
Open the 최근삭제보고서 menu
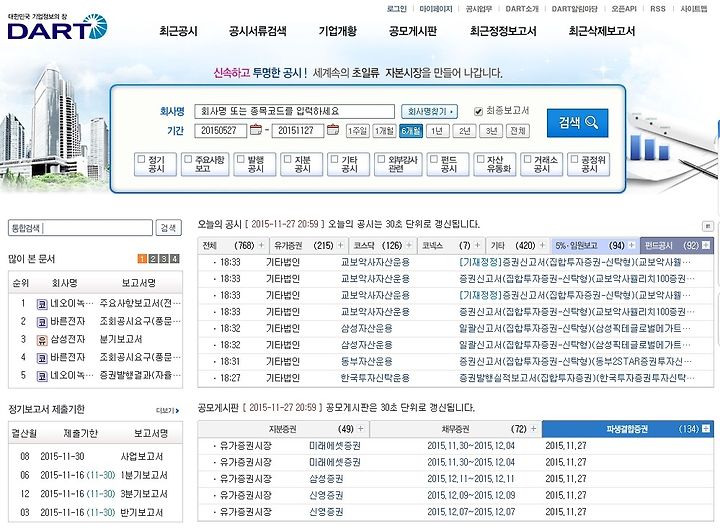point(602,31)
